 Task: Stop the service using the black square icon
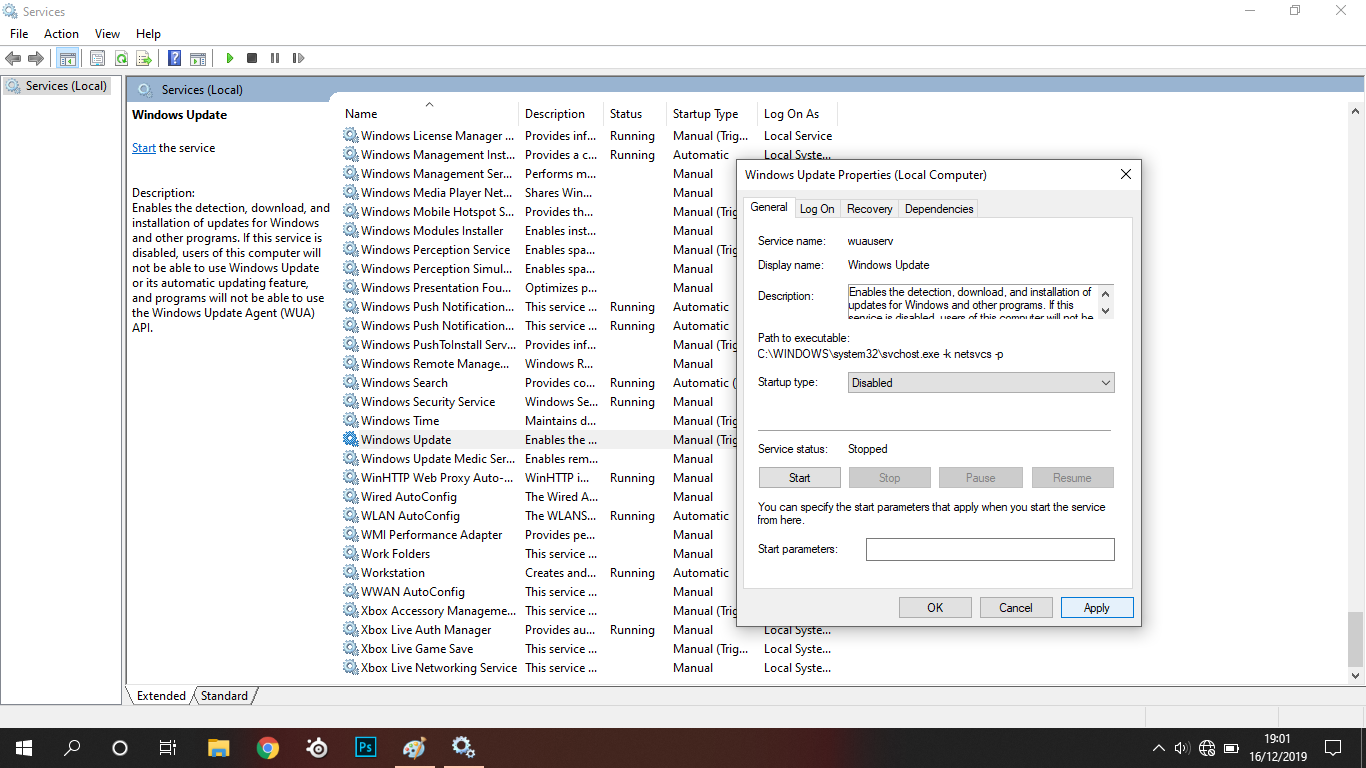(x=252, y=58)
